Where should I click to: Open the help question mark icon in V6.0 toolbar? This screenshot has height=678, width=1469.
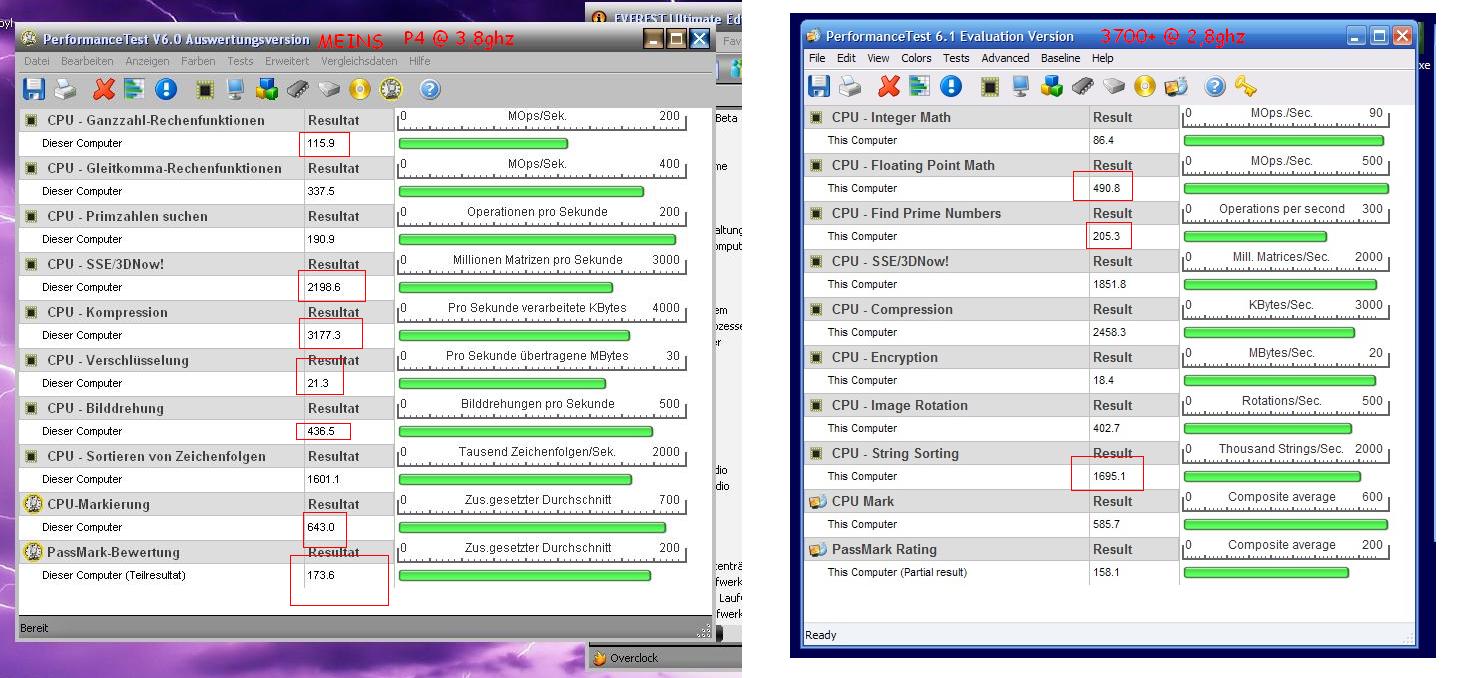click(430, 90)
